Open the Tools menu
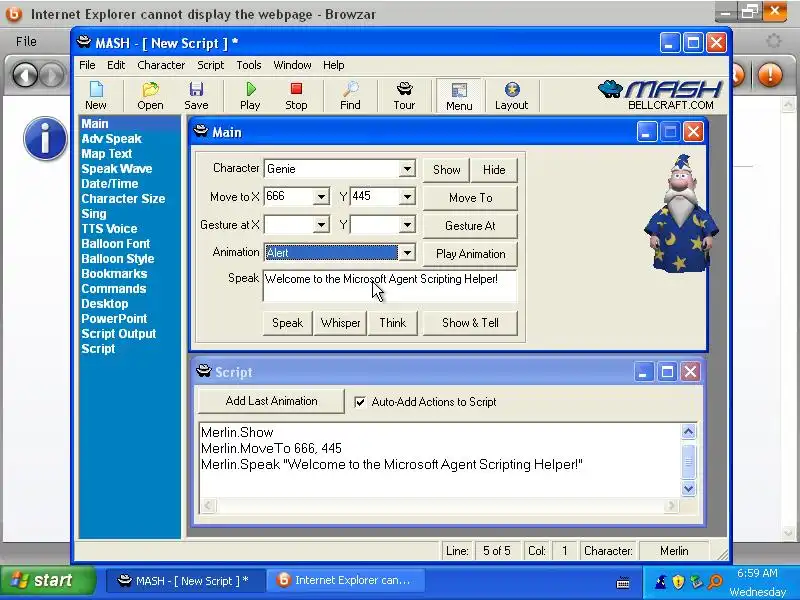Image resolution: width=800 pixels, height=600 pixels. coord(249,65)
